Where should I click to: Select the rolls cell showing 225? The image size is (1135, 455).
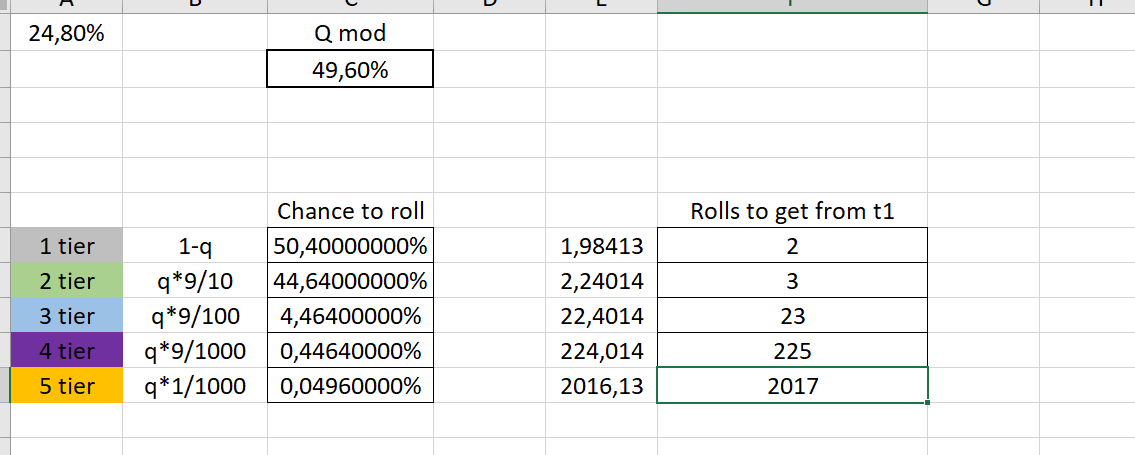pyautogui.click(x=792, y=351)
